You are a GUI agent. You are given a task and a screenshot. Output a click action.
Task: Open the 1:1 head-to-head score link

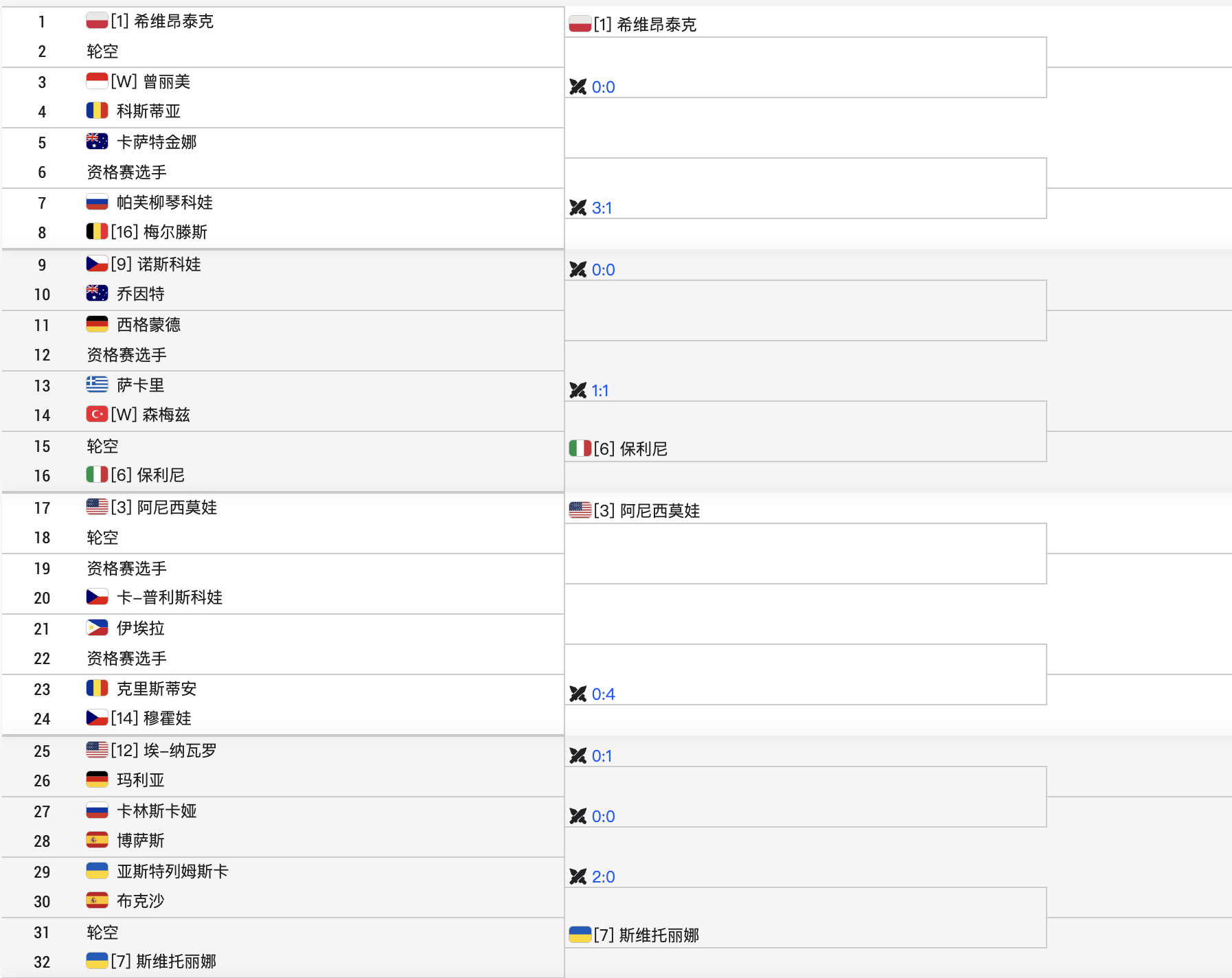(600, 390)
